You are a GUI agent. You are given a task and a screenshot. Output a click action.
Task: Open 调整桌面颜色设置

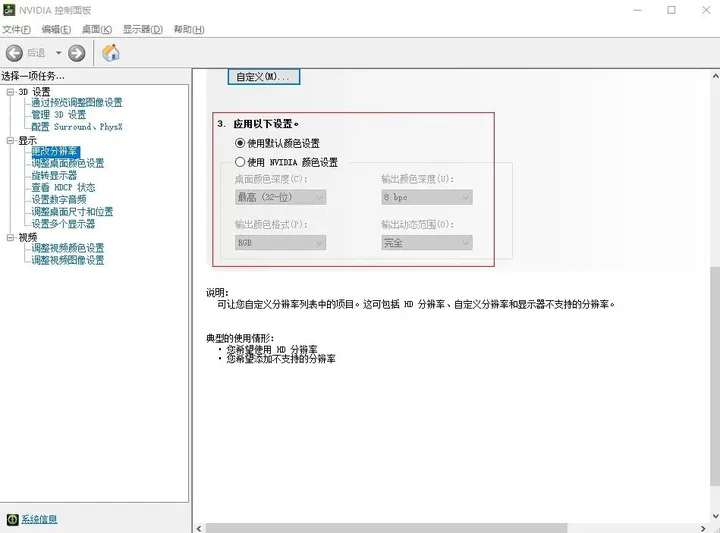[68, 163]
